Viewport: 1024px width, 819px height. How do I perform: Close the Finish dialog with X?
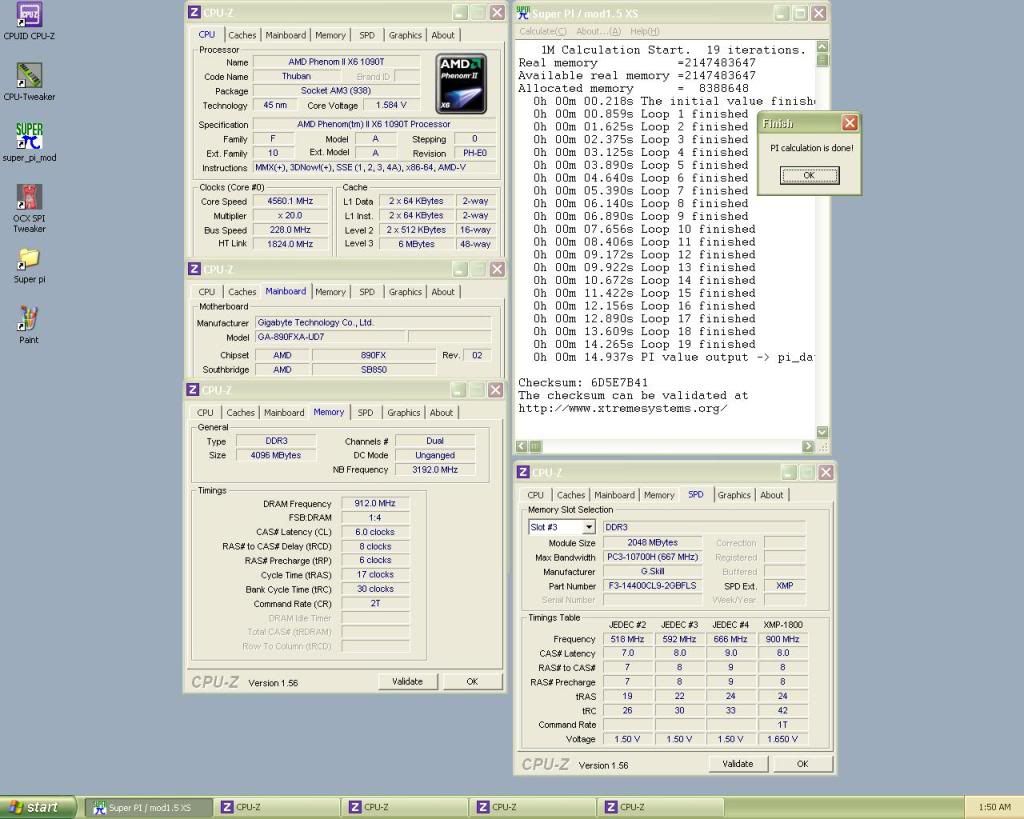tap(849, 123)
